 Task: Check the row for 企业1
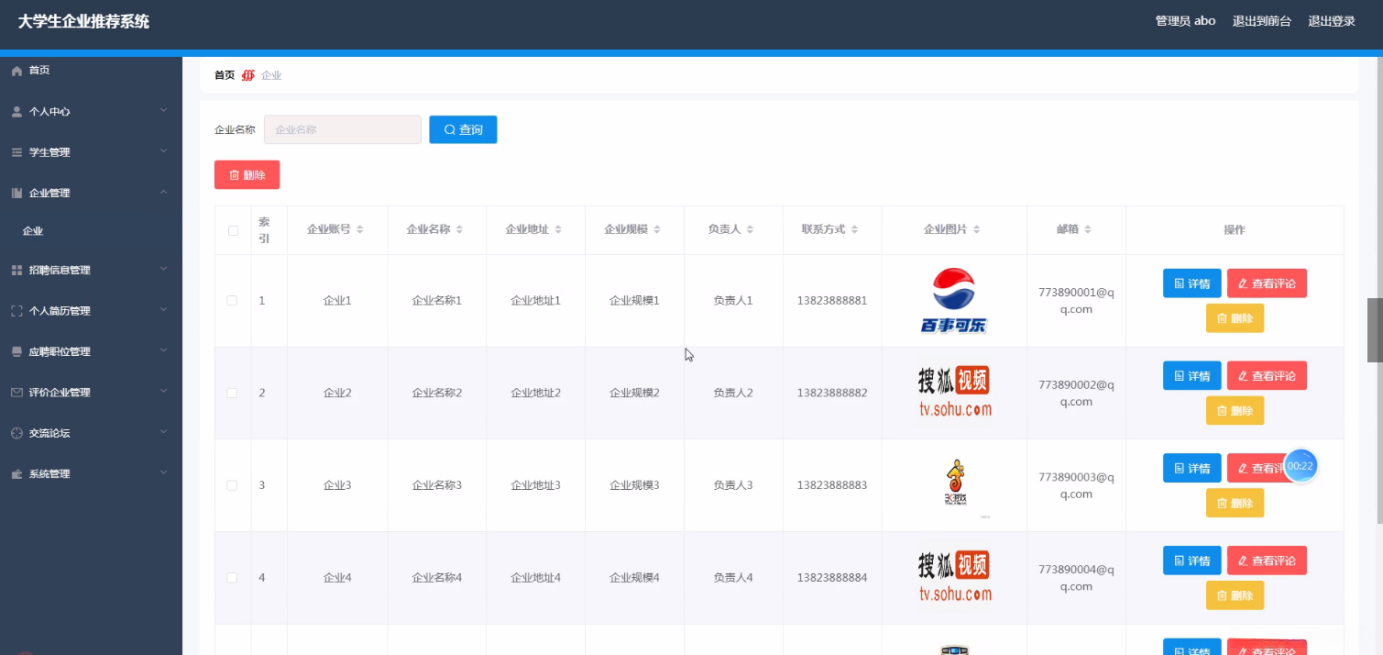pos(232,300)
